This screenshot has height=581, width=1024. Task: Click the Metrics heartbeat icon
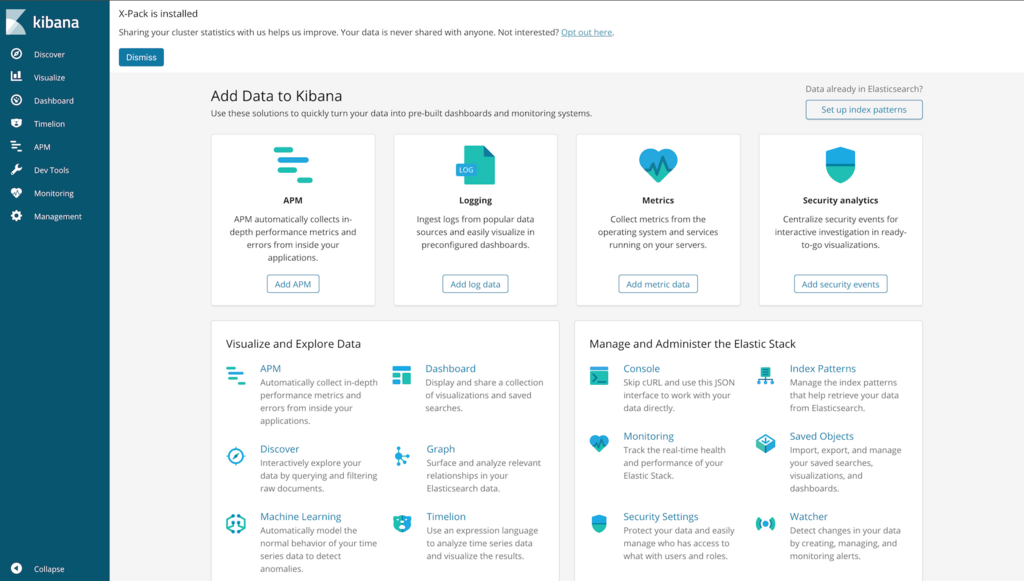[x=658, y=165]
